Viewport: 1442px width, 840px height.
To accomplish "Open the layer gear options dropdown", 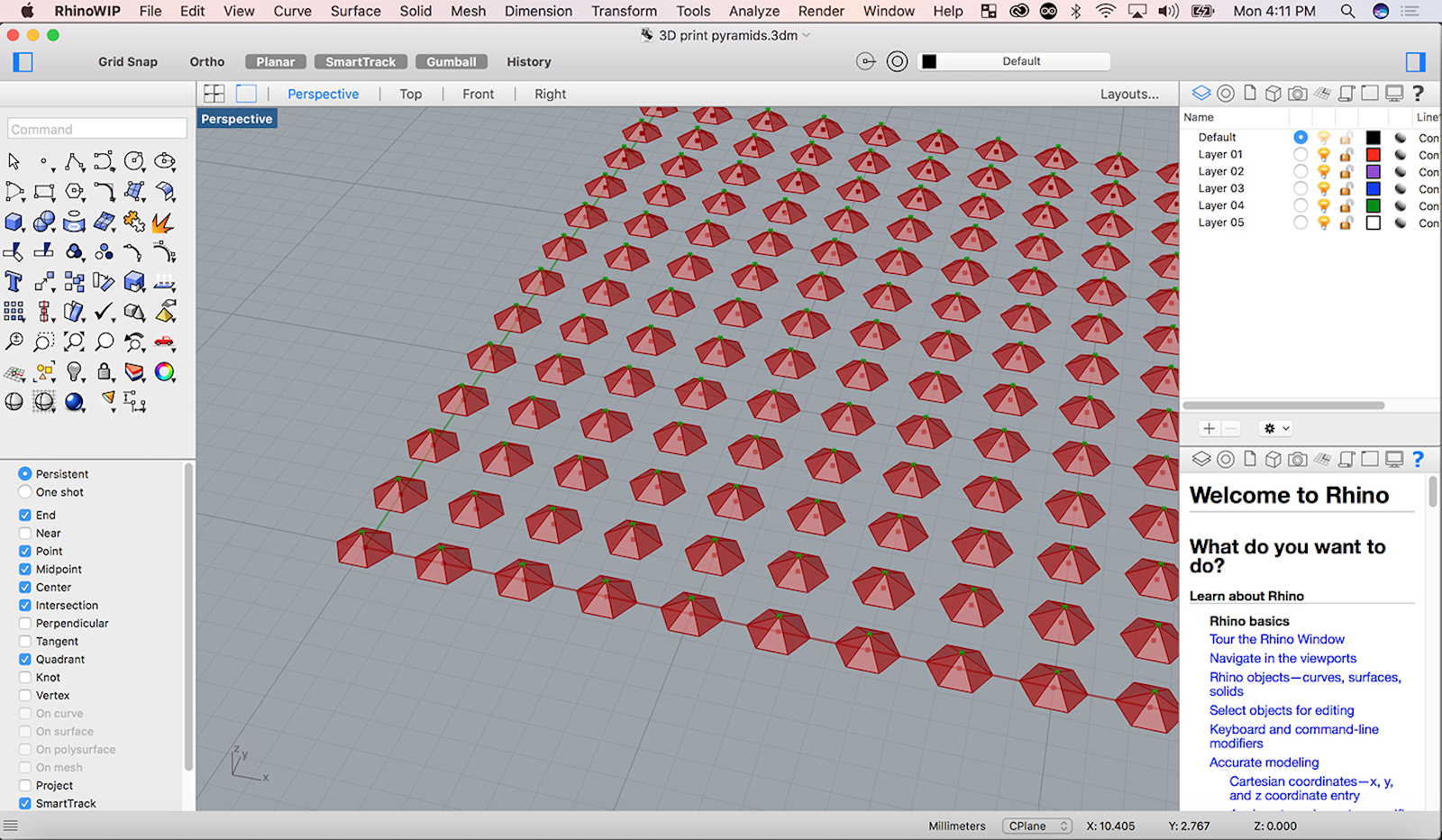I will (x=1276, y=429).
